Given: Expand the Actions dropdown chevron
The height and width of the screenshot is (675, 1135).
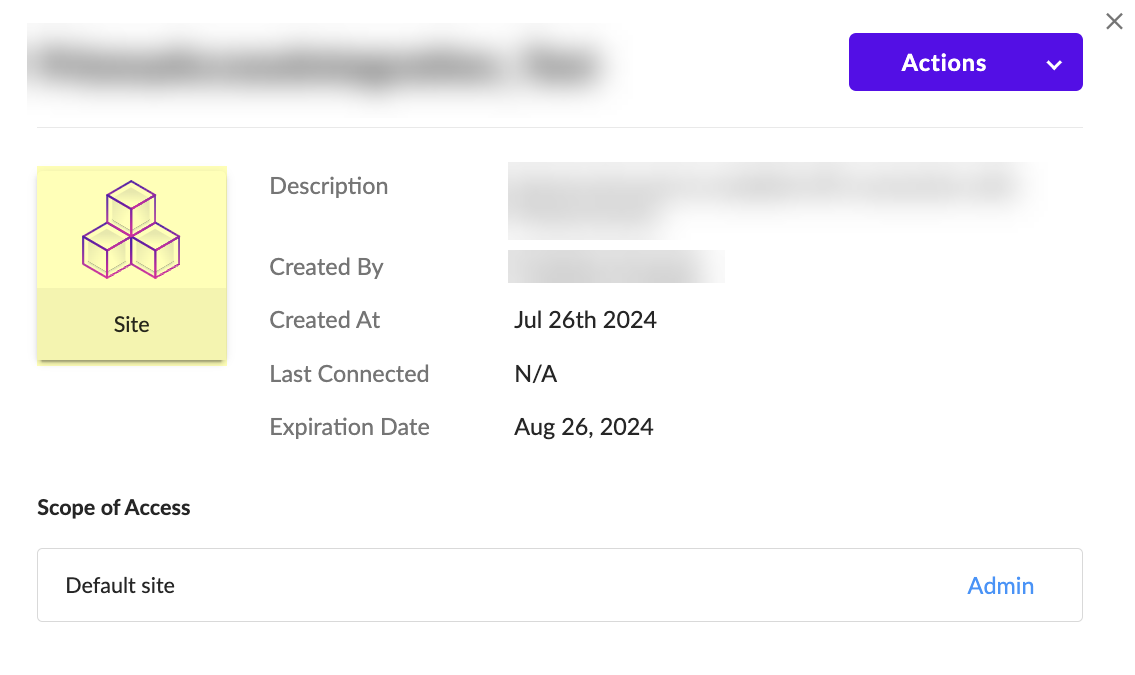Looking at the screenshot, I should click(x=1053, y=64).
